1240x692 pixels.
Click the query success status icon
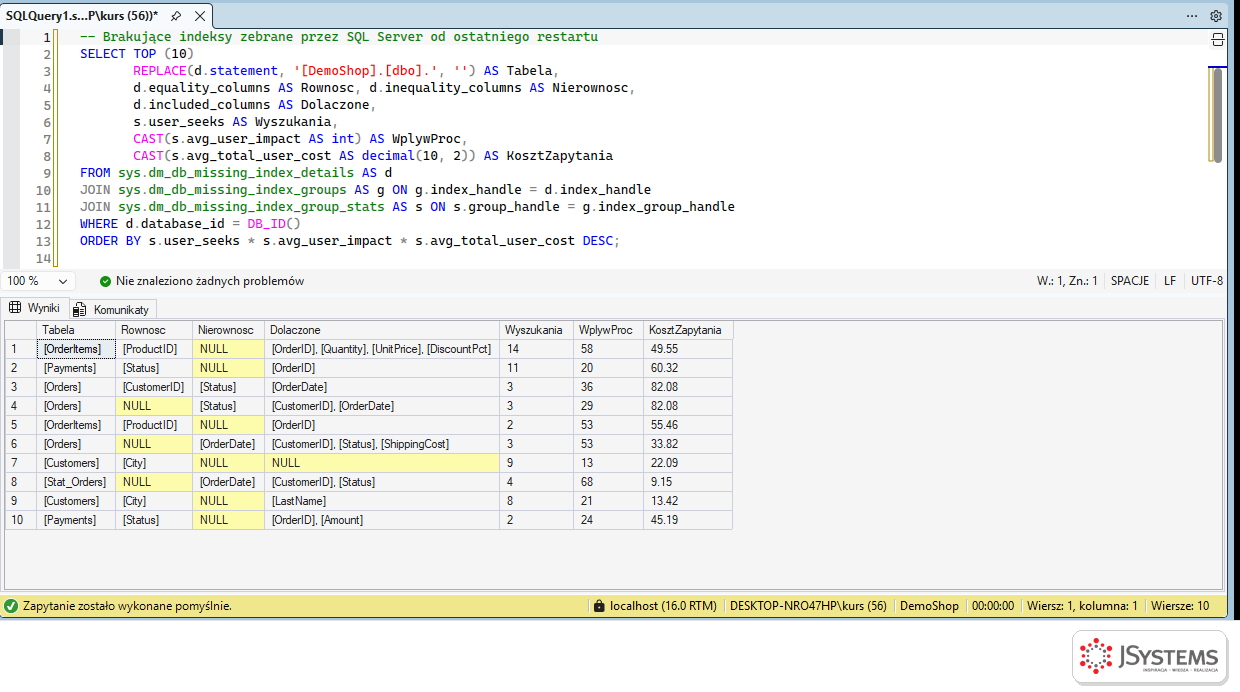[x=11, y=606]
